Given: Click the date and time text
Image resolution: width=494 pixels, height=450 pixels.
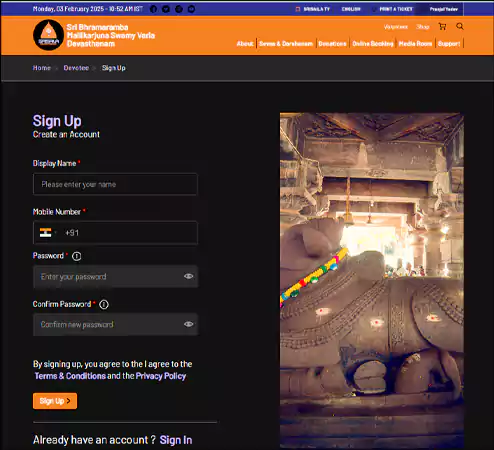Looking at the screenshot, I should click(x=88, y=9).
